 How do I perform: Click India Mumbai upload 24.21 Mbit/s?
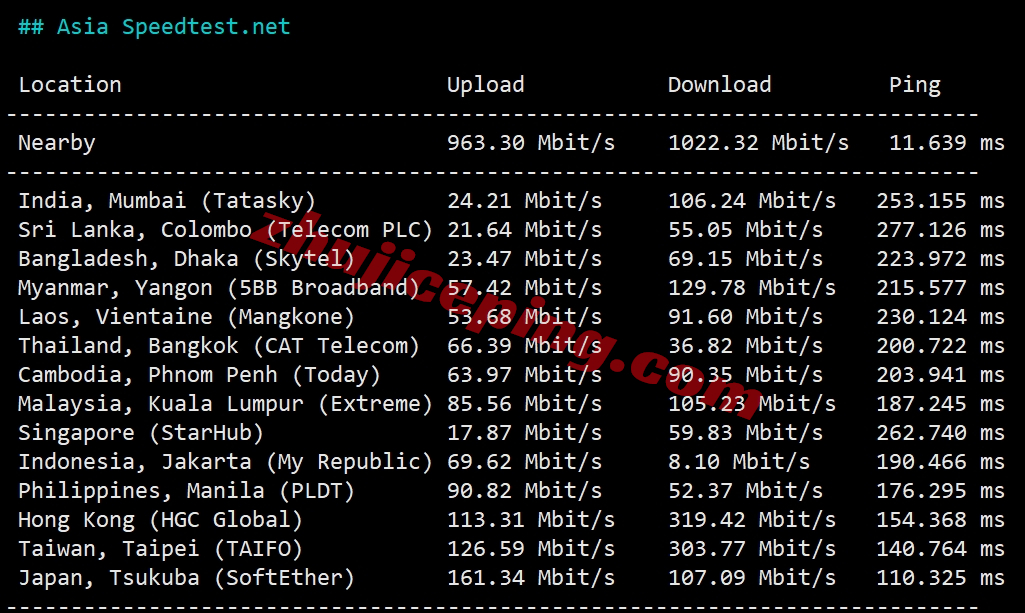[524, 201]
